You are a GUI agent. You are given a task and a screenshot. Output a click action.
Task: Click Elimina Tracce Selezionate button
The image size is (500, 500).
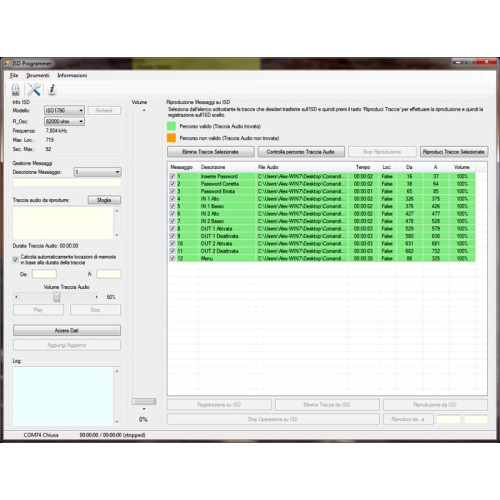211,152
